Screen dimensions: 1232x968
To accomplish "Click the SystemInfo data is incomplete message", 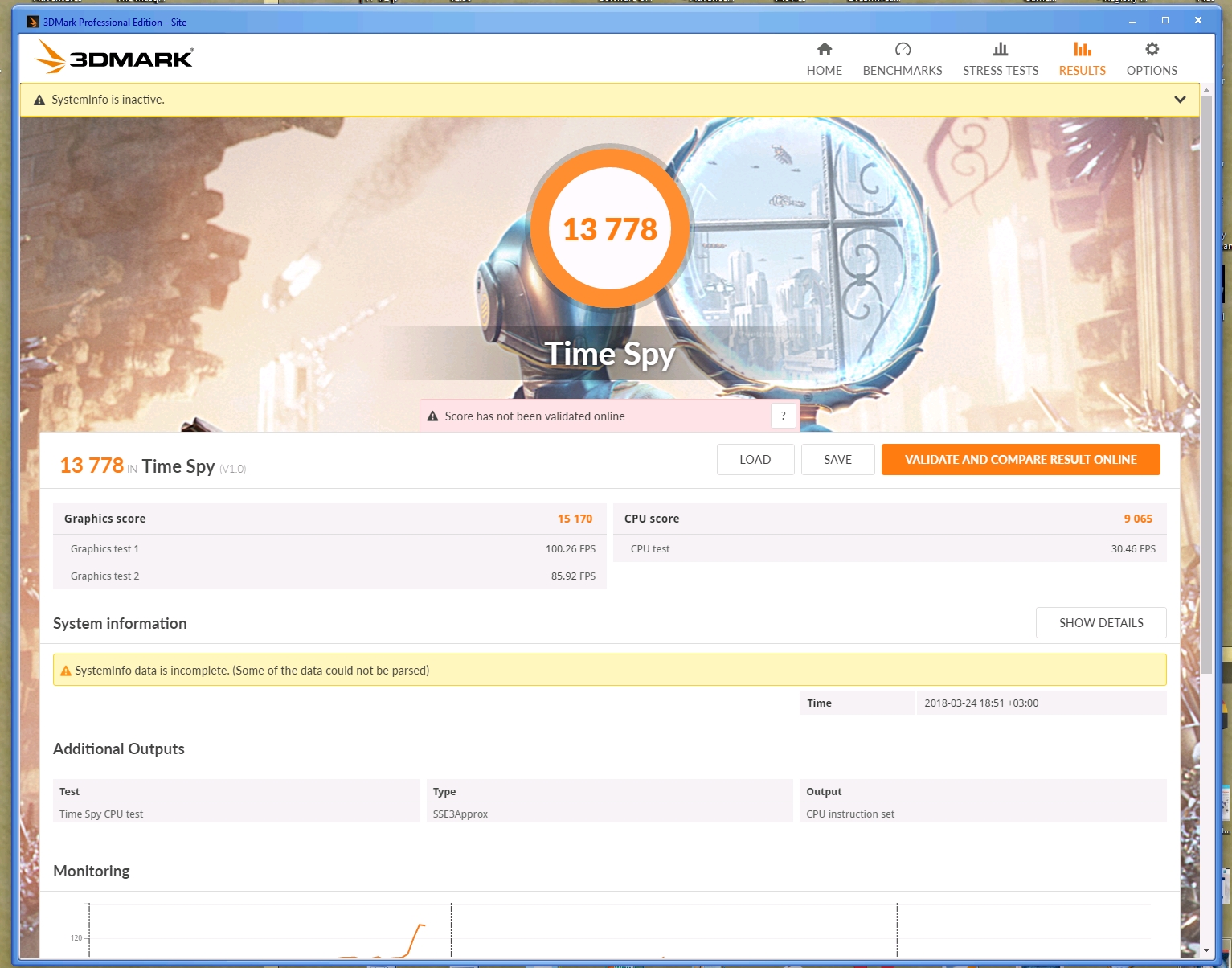I will click(x=252, y=670).
